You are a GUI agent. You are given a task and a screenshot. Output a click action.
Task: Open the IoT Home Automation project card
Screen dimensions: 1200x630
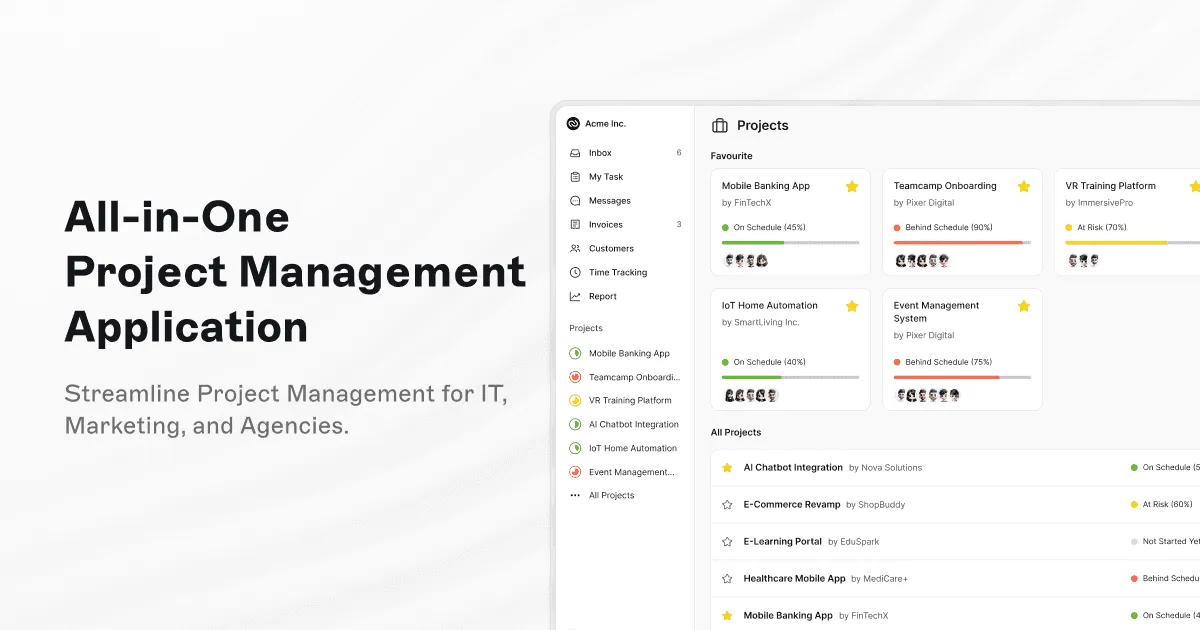pos(770,305)
